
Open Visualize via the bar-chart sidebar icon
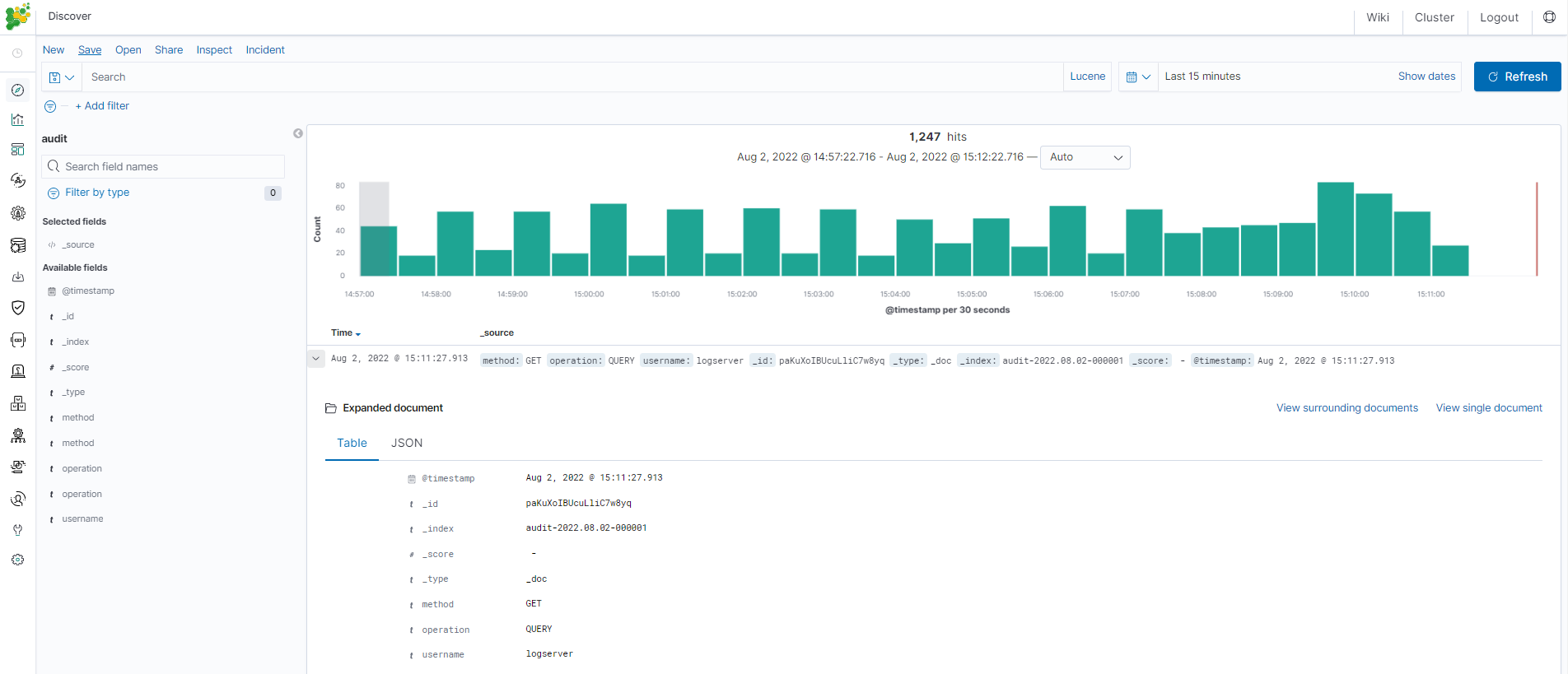[17, 119]
